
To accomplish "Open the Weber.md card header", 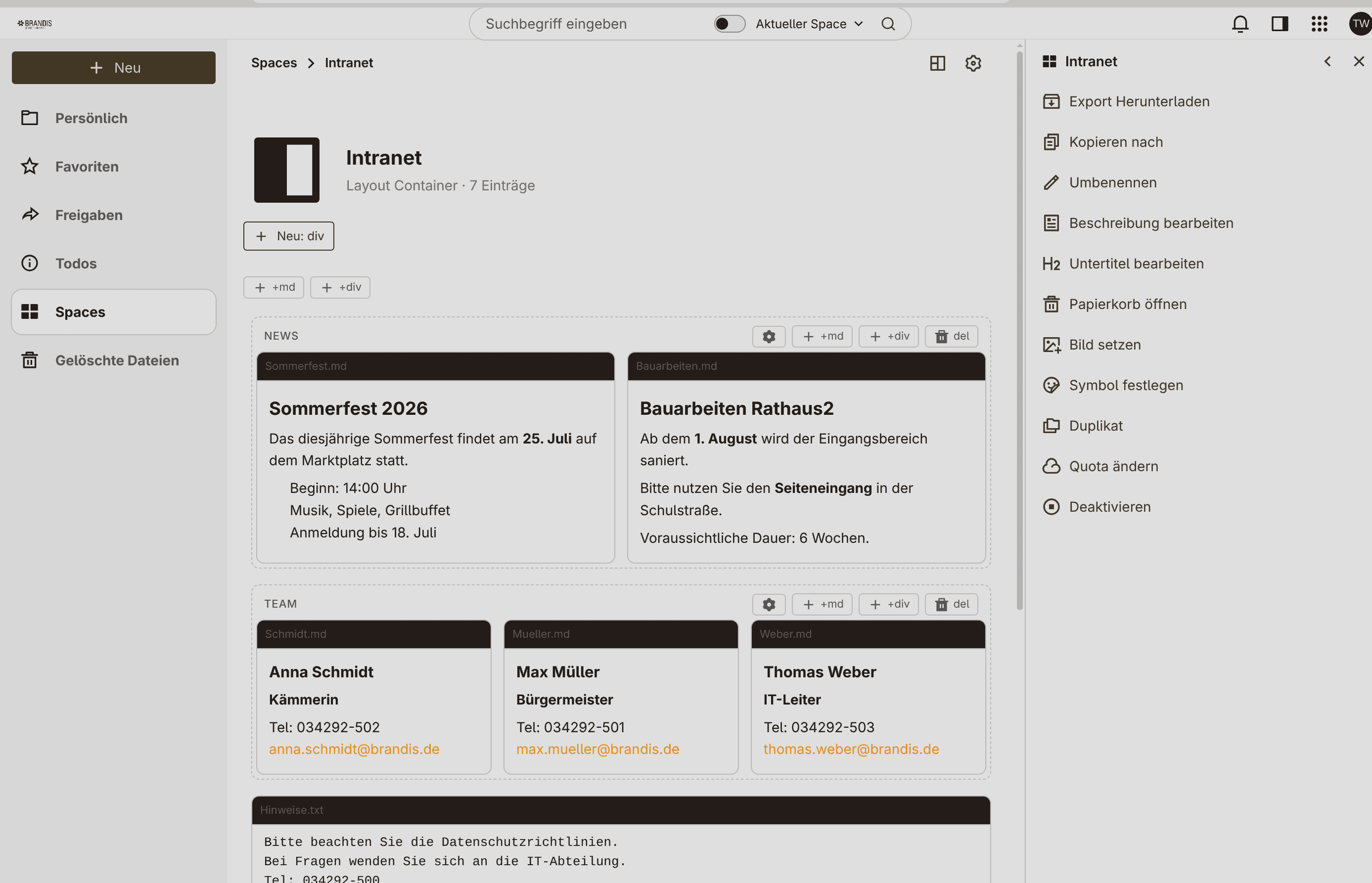I will coord(868,634).
